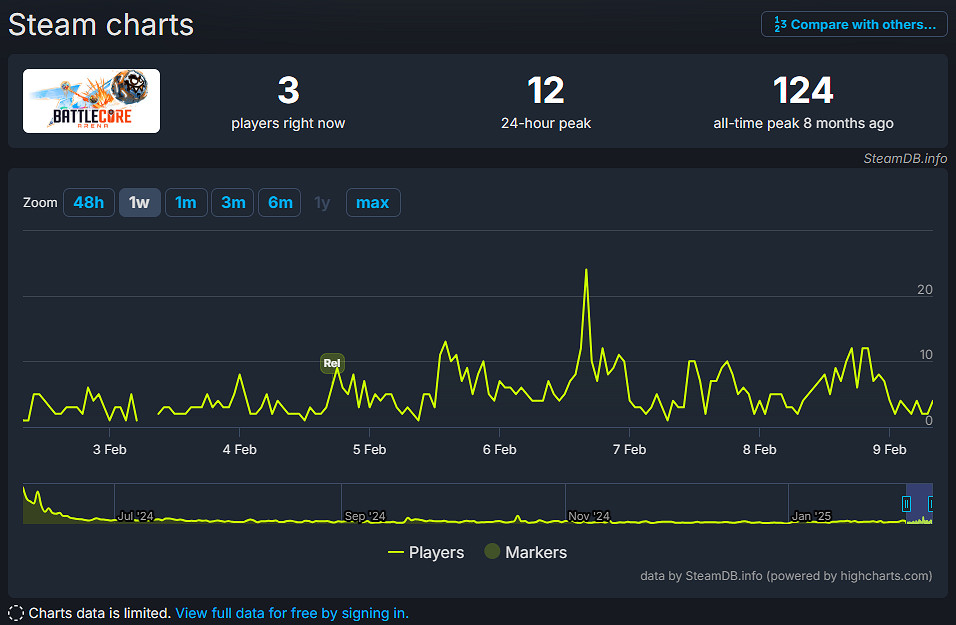956x625 pixels.
Task: Select the 1w zoom range
Action: pos(139,203)
